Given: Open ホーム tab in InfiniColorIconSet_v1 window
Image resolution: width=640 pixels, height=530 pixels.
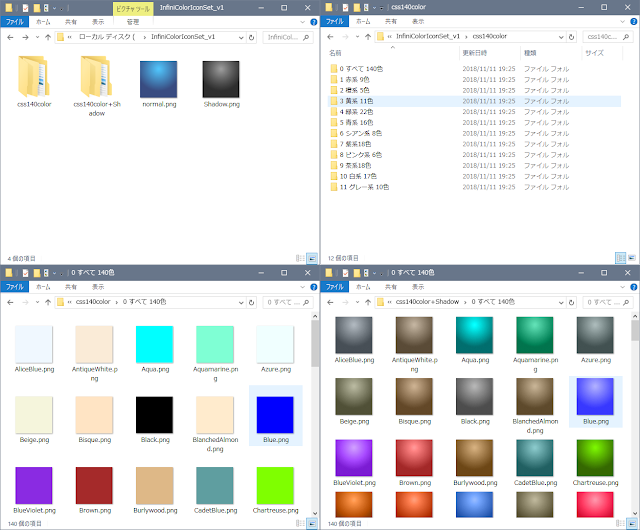Looking at the screenshot, I should [x=43, y=22].
